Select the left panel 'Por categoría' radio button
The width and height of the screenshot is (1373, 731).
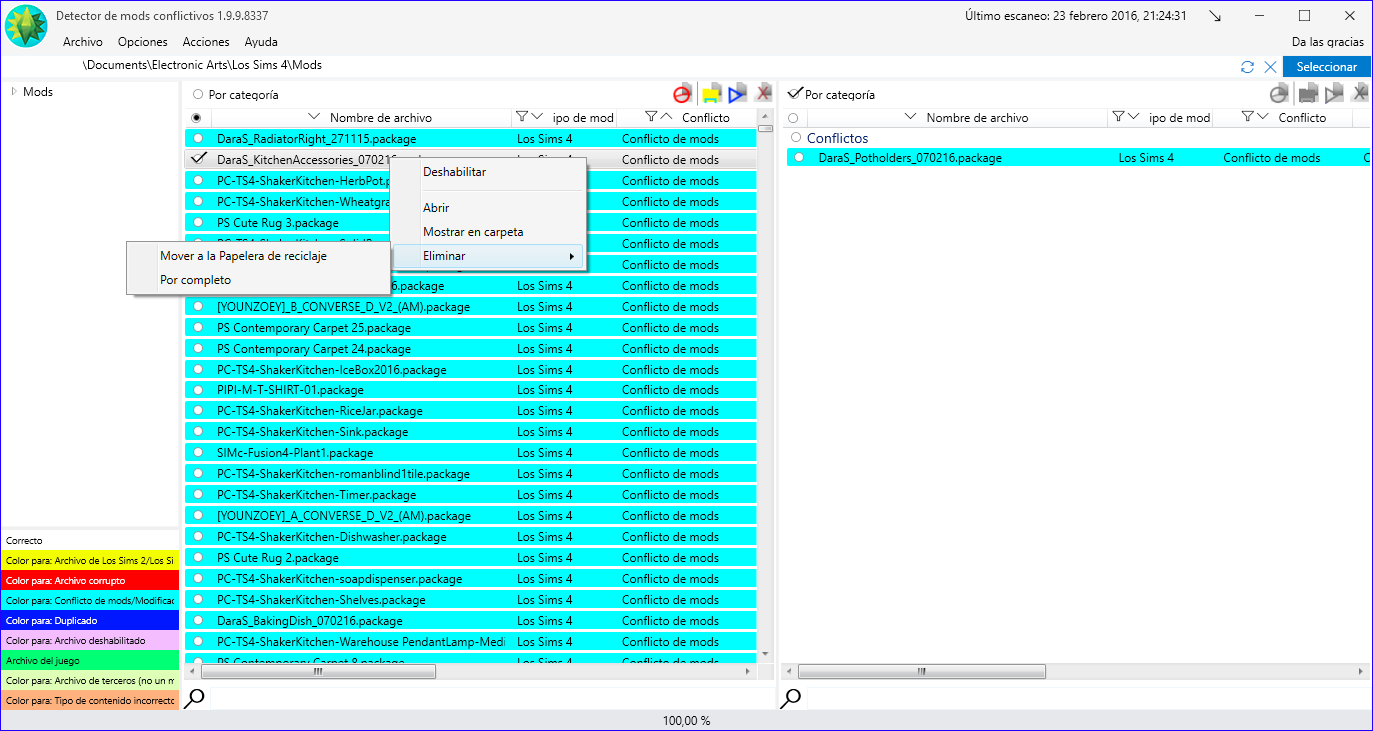click(x=197, y=95)
